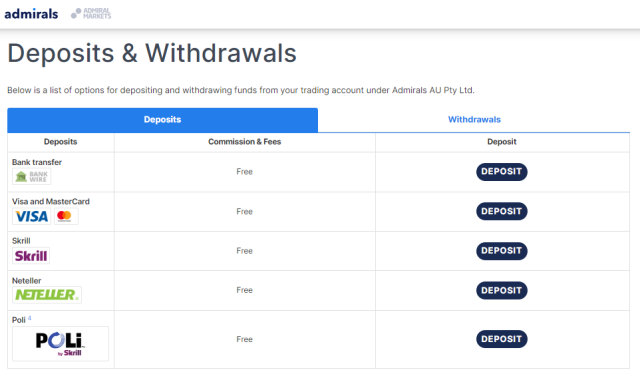The width and height of the screenshot is (640, 380).
Task: Click DEPOSIT button for Bank transfer
Action: (x=502, y=172)
